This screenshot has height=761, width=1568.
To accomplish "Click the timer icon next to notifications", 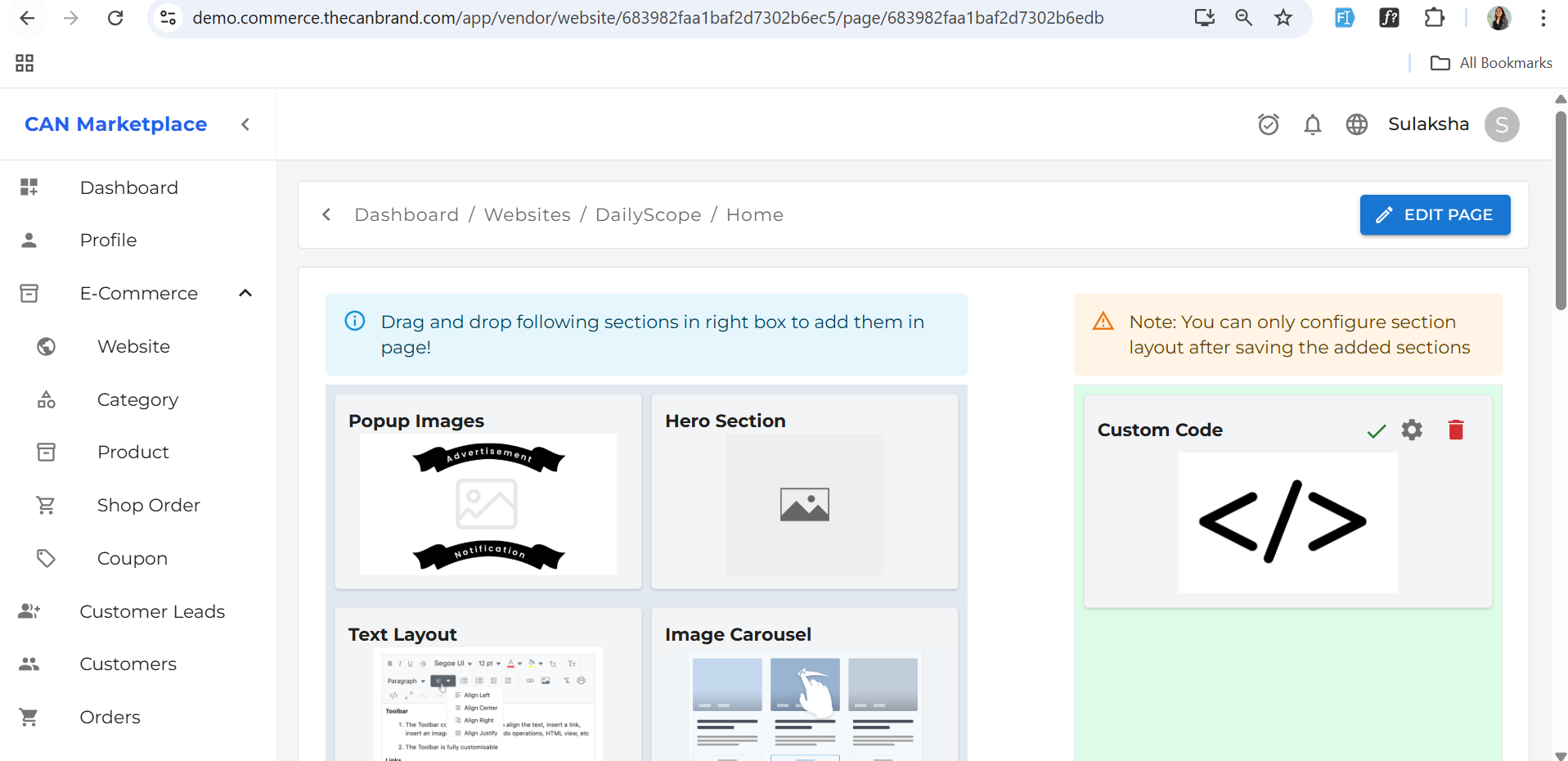I will [x=1269, y=124].
